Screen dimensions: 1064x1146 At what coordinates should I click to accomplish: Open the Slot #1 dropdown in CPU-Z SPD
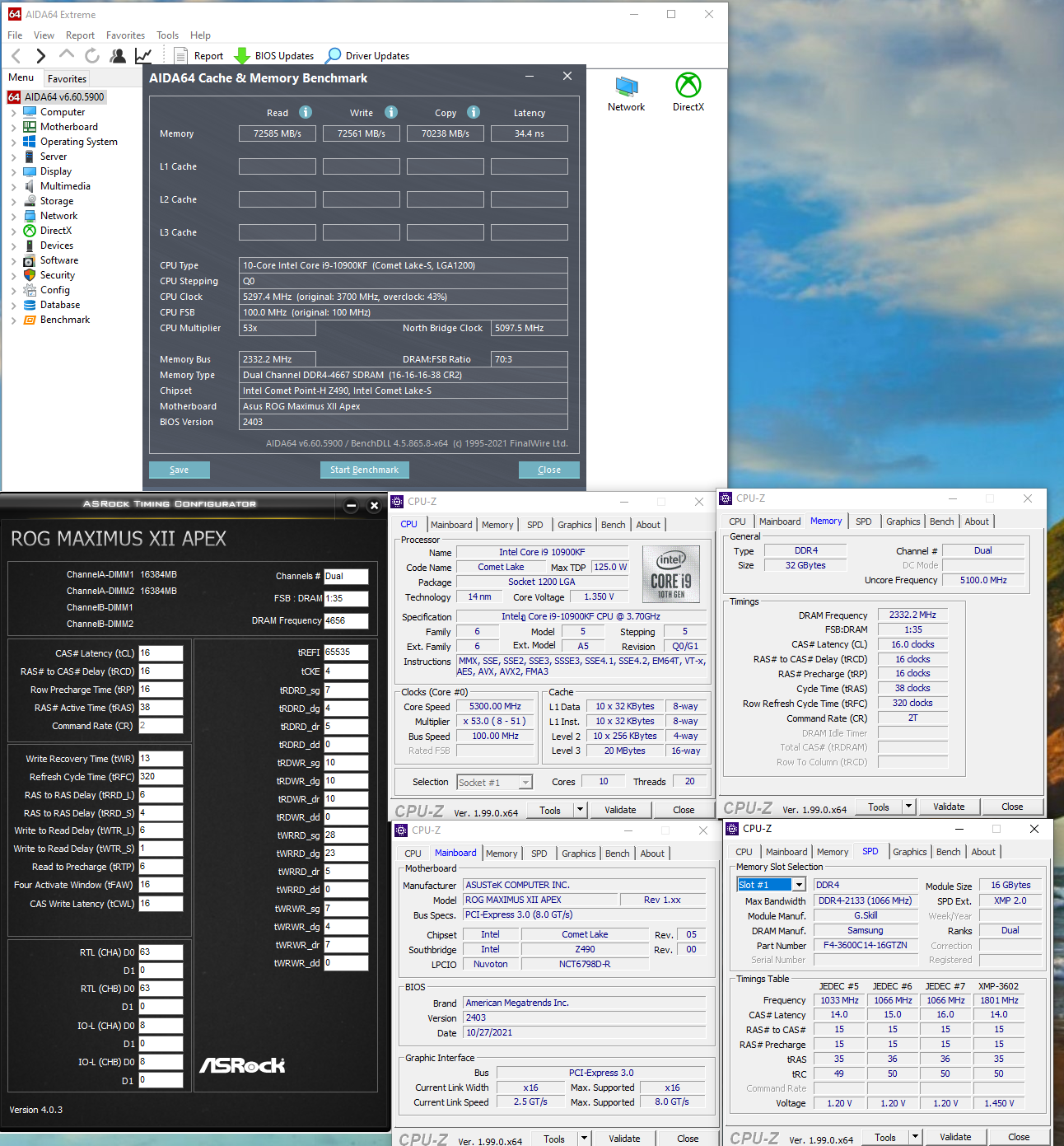pyautogui.click(x=771, y=885)
